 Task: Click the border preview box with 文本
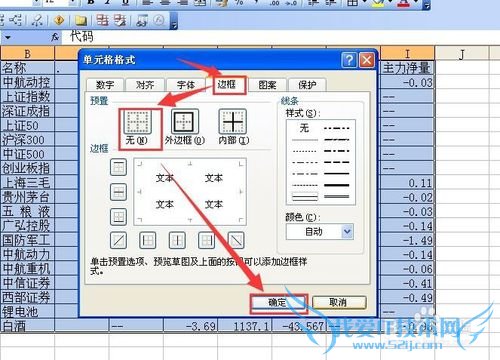click(x=190, y=192)
